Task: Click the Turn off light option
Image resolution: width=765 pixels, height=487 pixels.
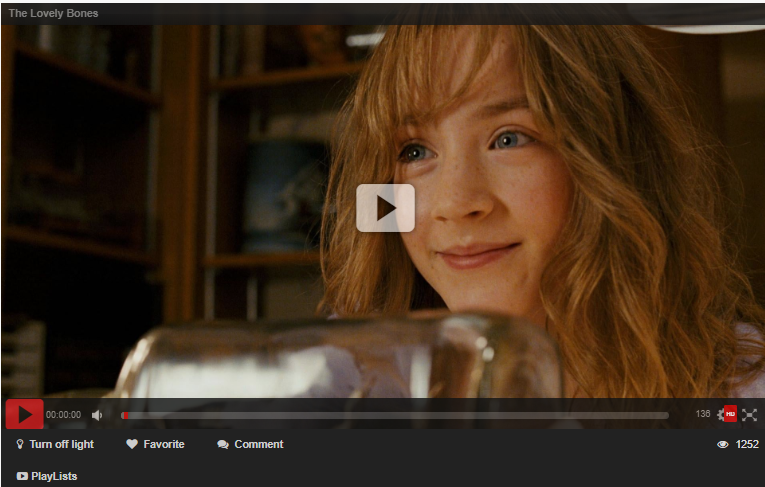Action: 55,444
